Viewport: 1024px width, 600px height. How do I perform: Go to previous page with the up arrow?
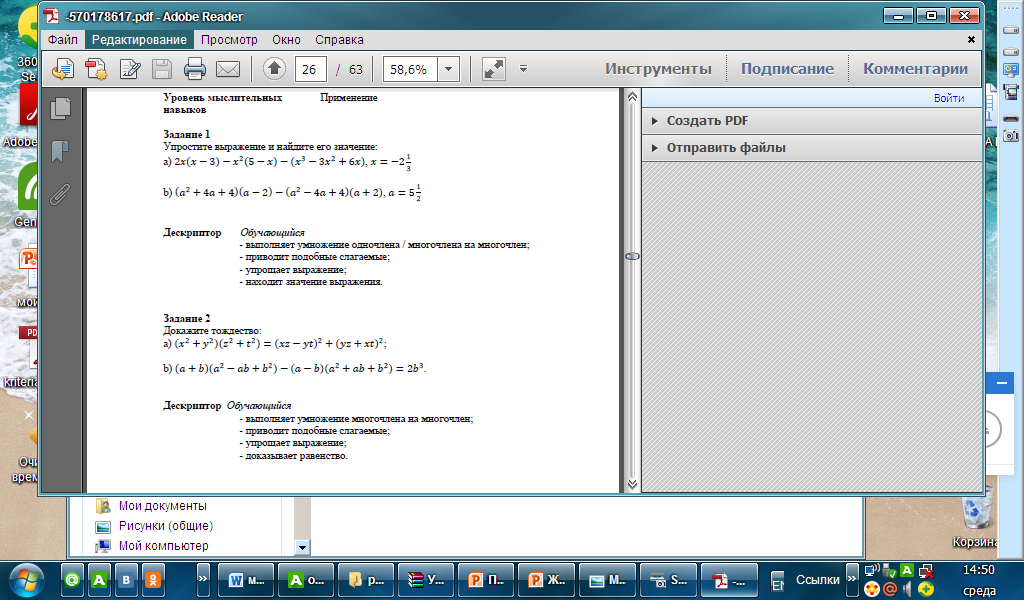(274, 69)
